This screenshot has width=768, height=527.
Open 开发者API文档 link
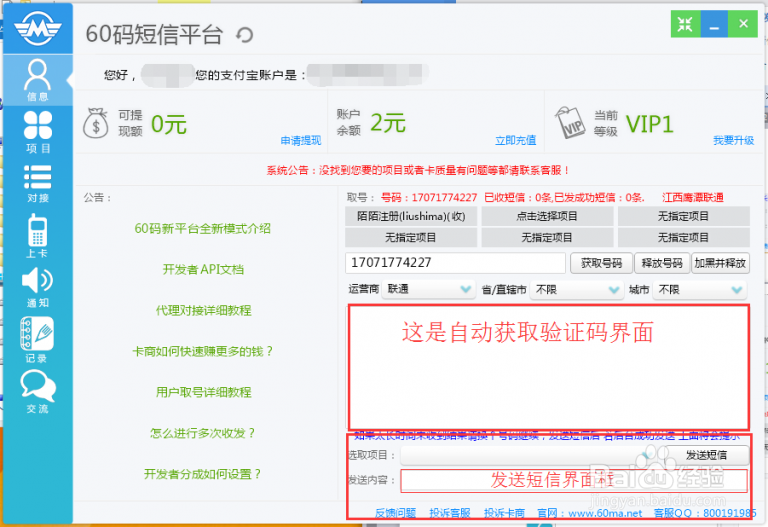click(203, 269)
